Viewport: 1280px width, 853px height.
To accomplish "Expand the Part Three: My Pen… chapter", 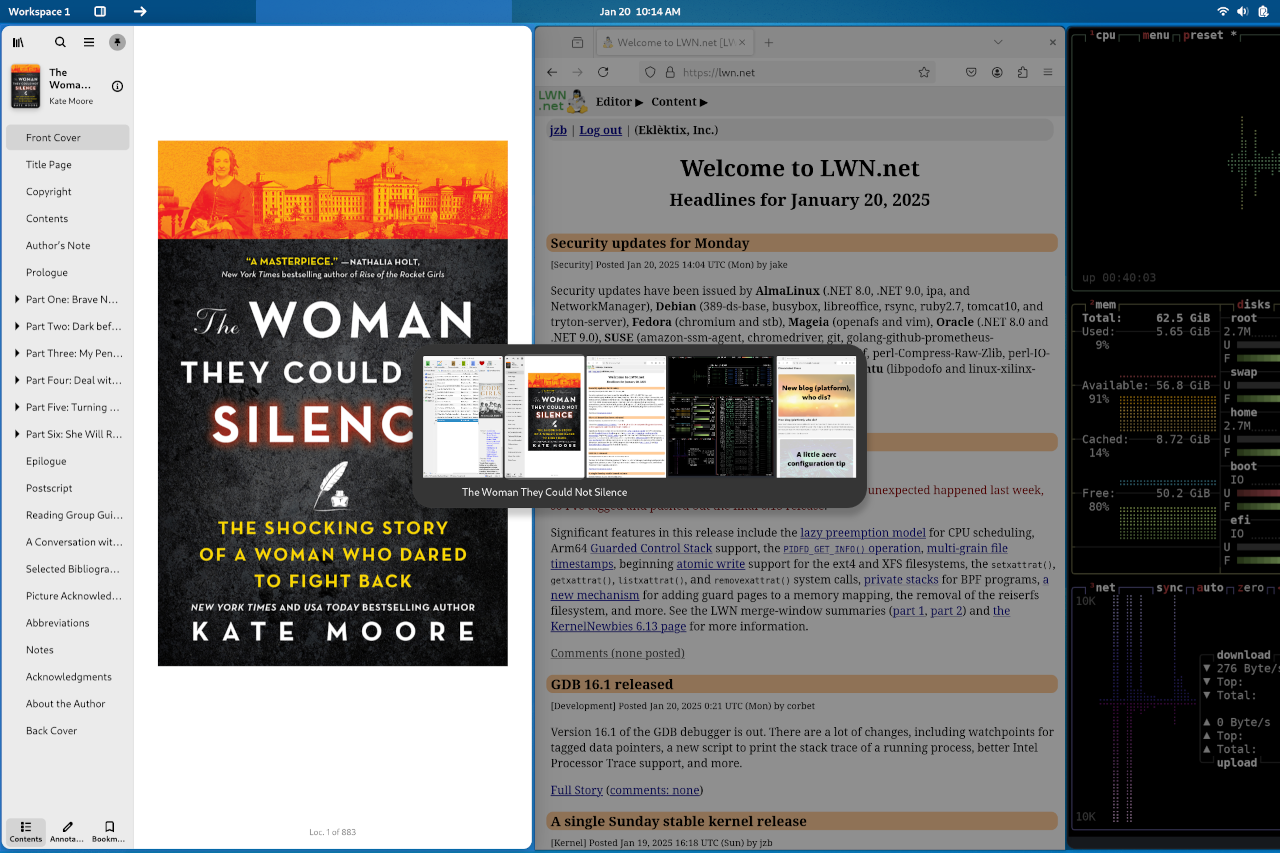I will click(x=17, y=353).
